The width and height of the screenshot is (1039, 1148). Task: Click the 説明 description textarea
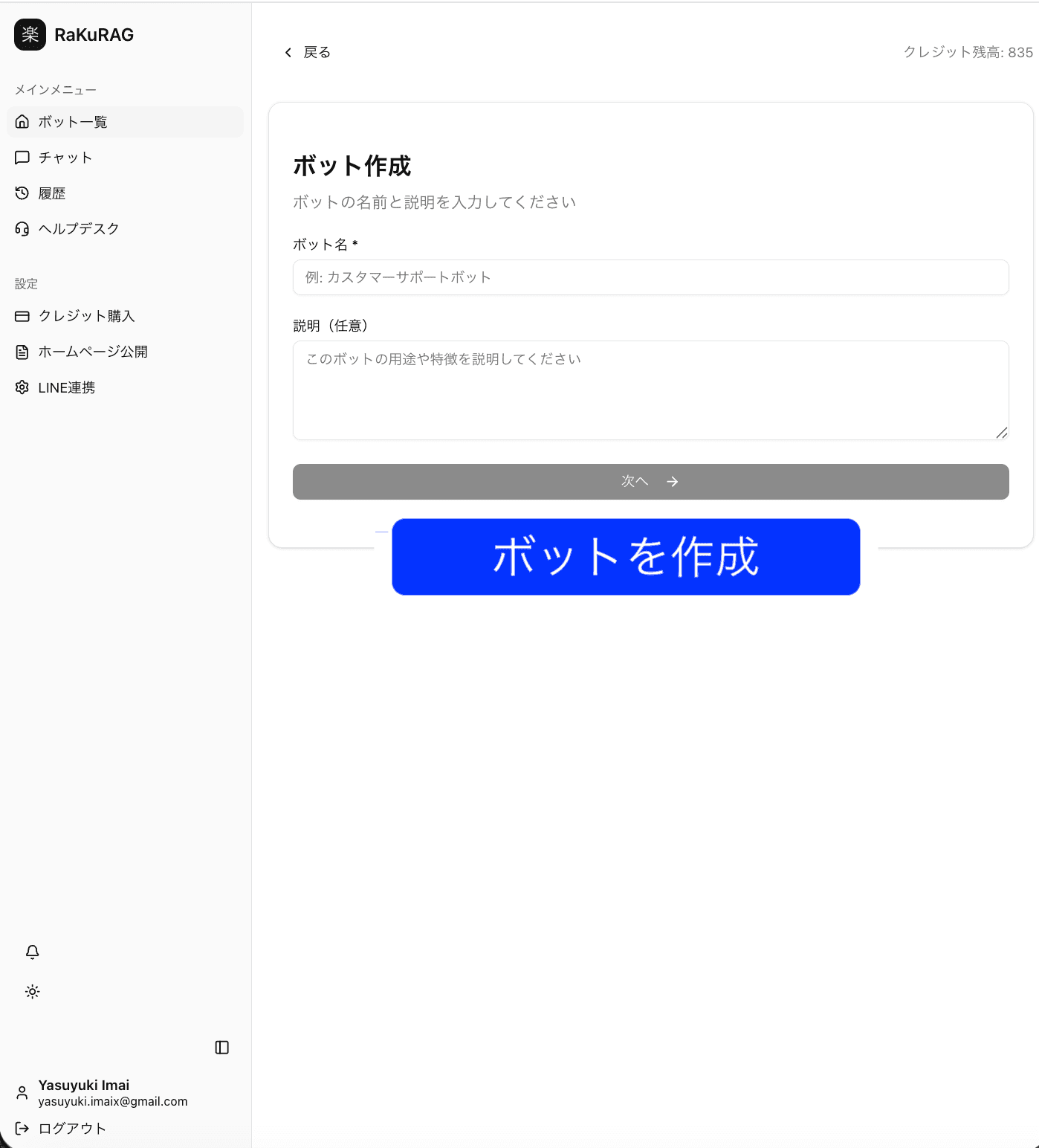pos(650,390)
